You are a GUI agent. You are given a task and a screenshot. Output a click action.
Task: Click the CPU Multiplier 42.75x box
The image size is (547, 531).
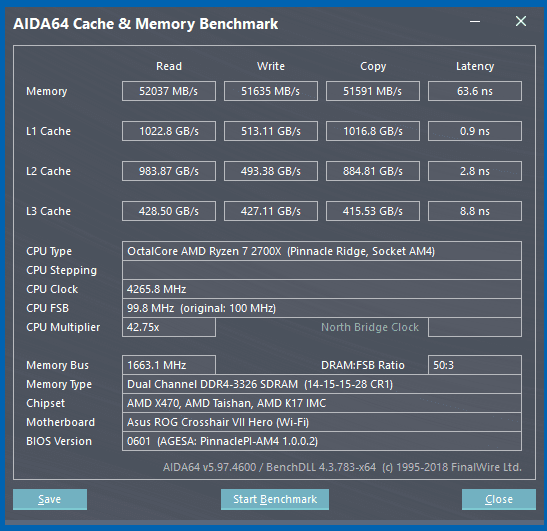click(x=169, y=327)
